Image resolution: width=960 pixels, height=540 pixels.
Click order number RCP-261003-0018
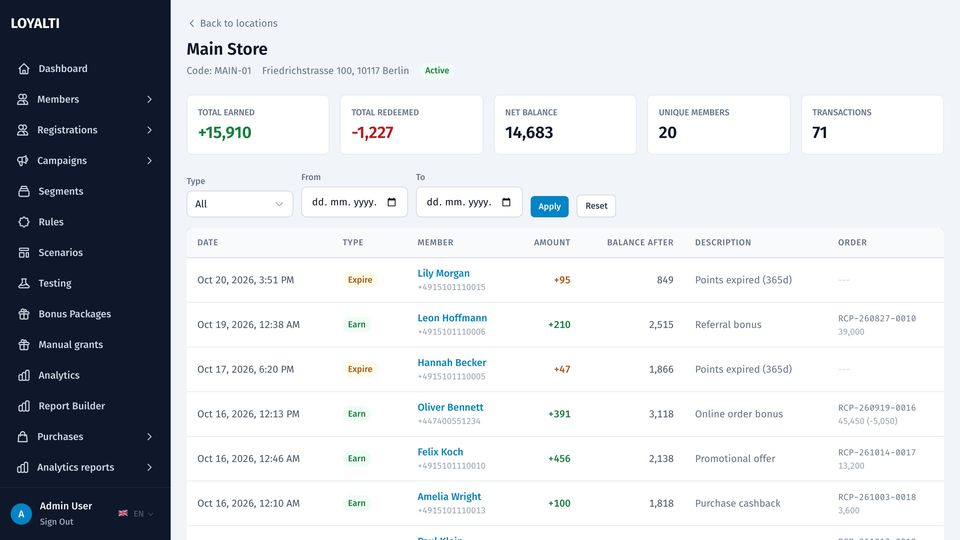(877, 497)
